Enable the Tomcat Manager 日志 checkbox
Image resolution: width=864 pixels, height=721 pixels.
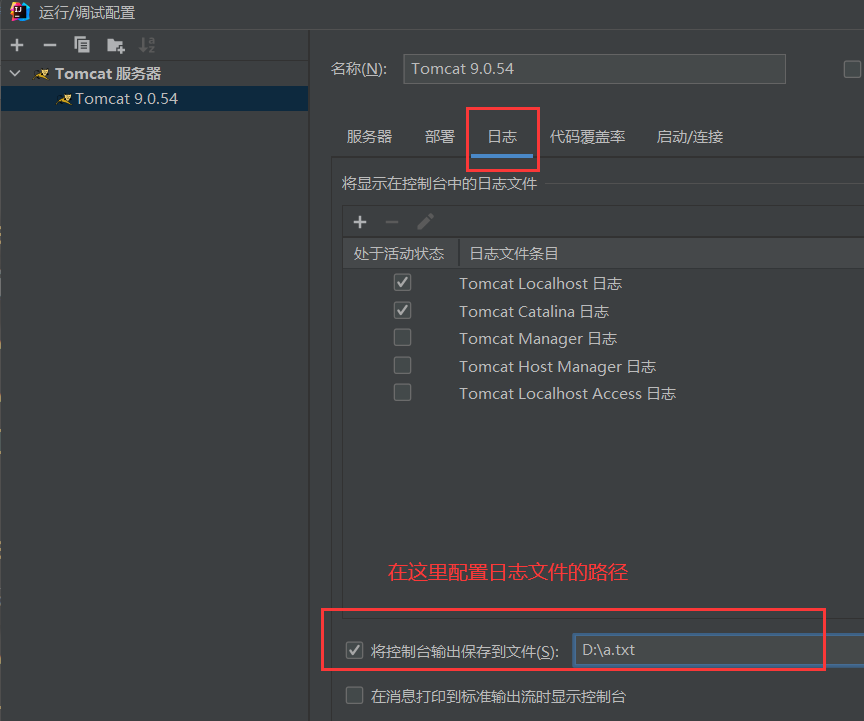click(x=402, y=337)
